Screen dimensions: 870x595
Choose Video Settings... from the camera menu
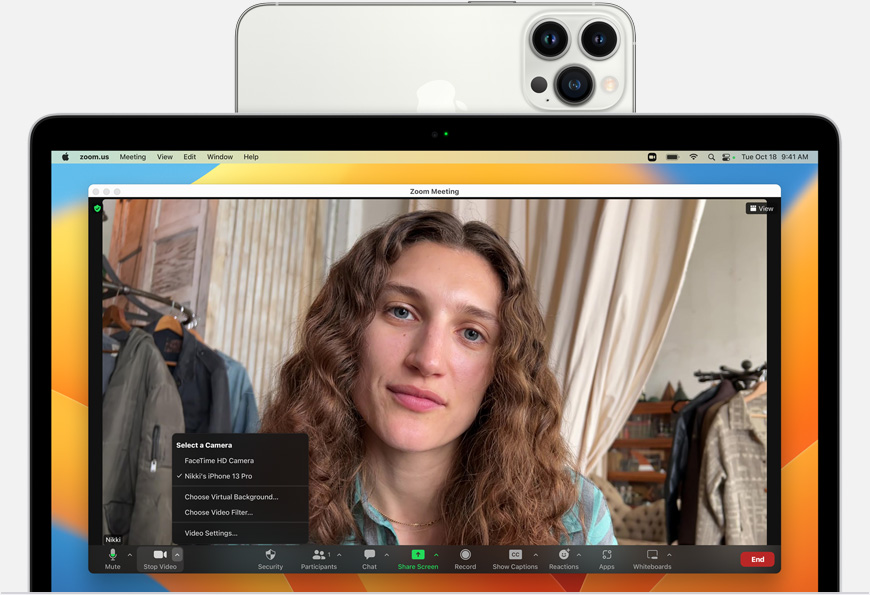[211, 533]
